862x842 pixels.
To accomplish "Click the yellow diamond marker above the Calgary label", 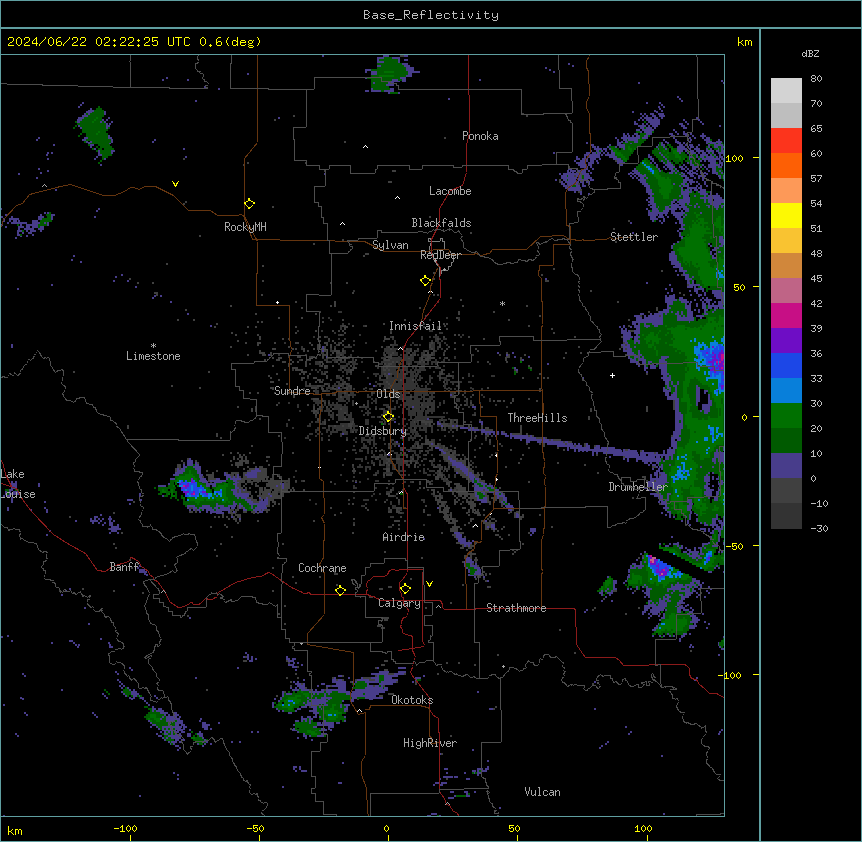I will pyautogui.click(x=405, y=589).
